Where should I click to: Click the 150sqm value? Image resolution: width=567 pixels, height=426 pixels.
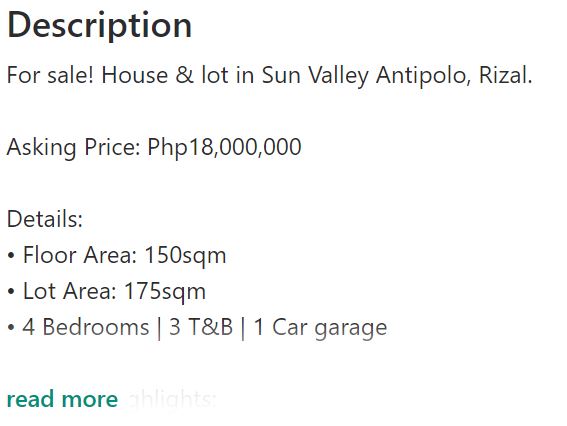[x=186, y=256]
